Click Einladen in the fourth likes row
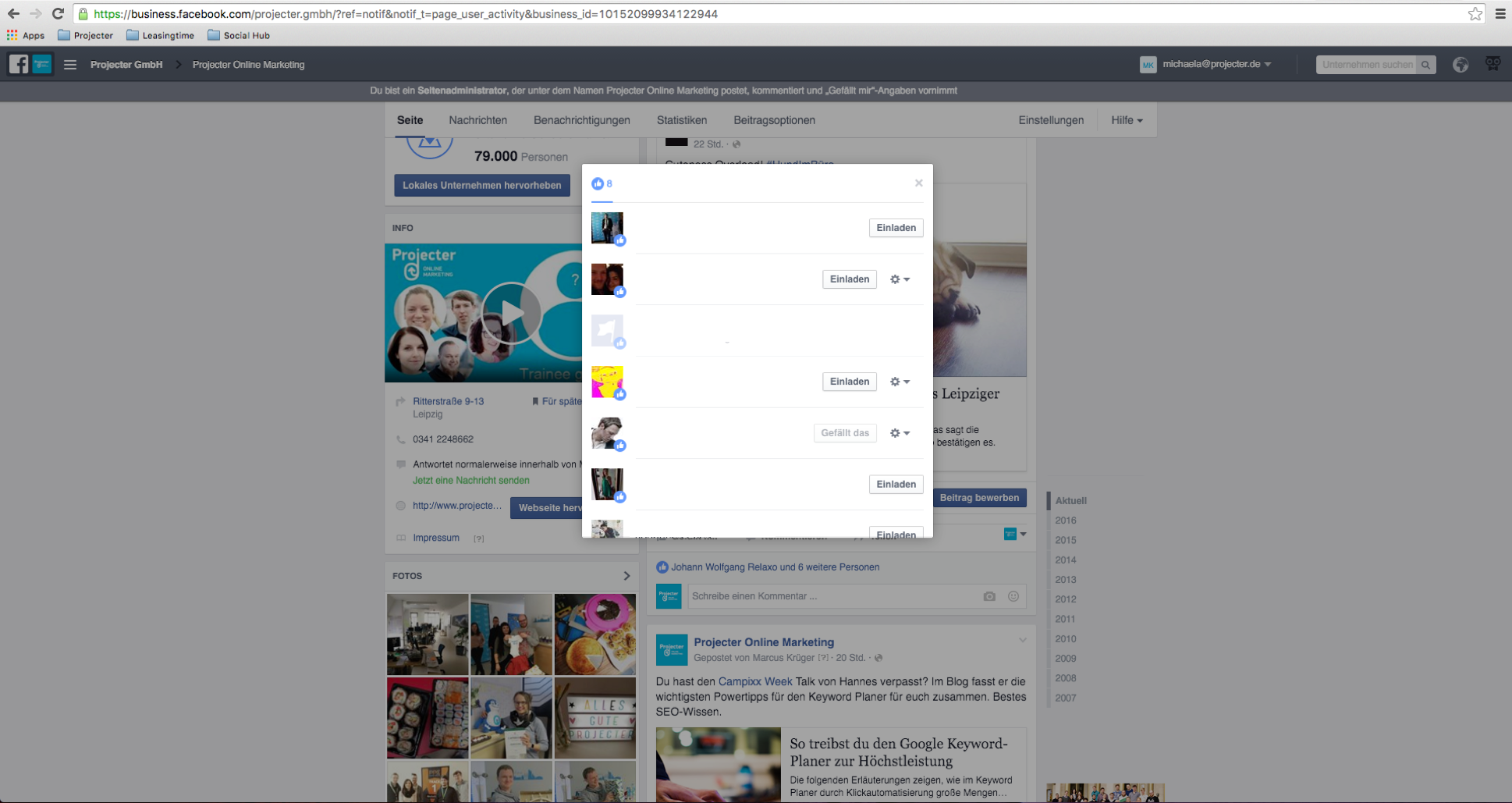This screenshot has height=803, width=1512. click(x=850, y=382)
